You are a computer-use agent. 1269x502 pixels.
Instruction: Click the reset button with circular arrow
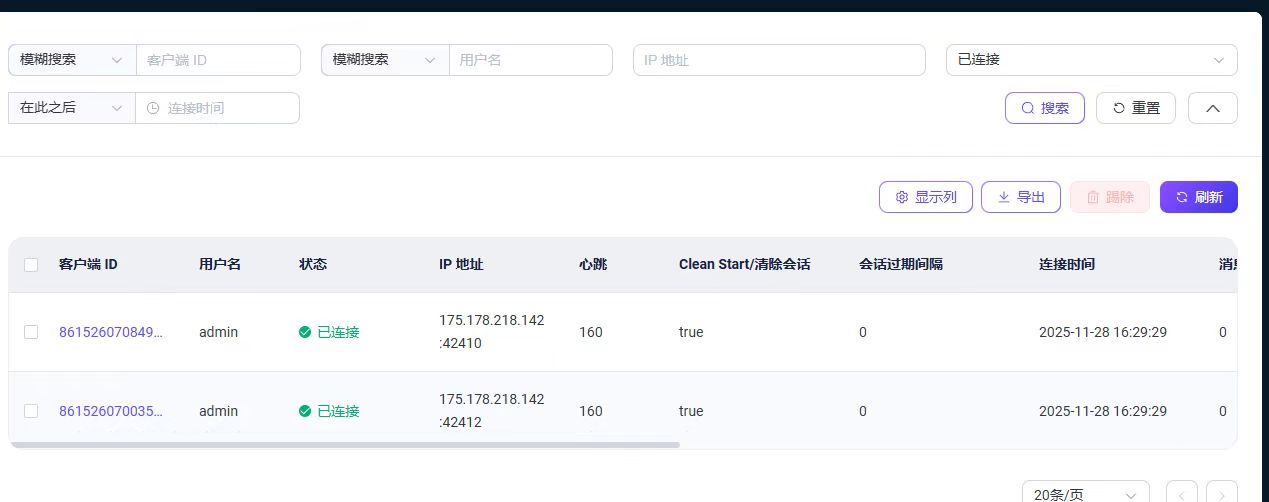tap(1135, 108)
